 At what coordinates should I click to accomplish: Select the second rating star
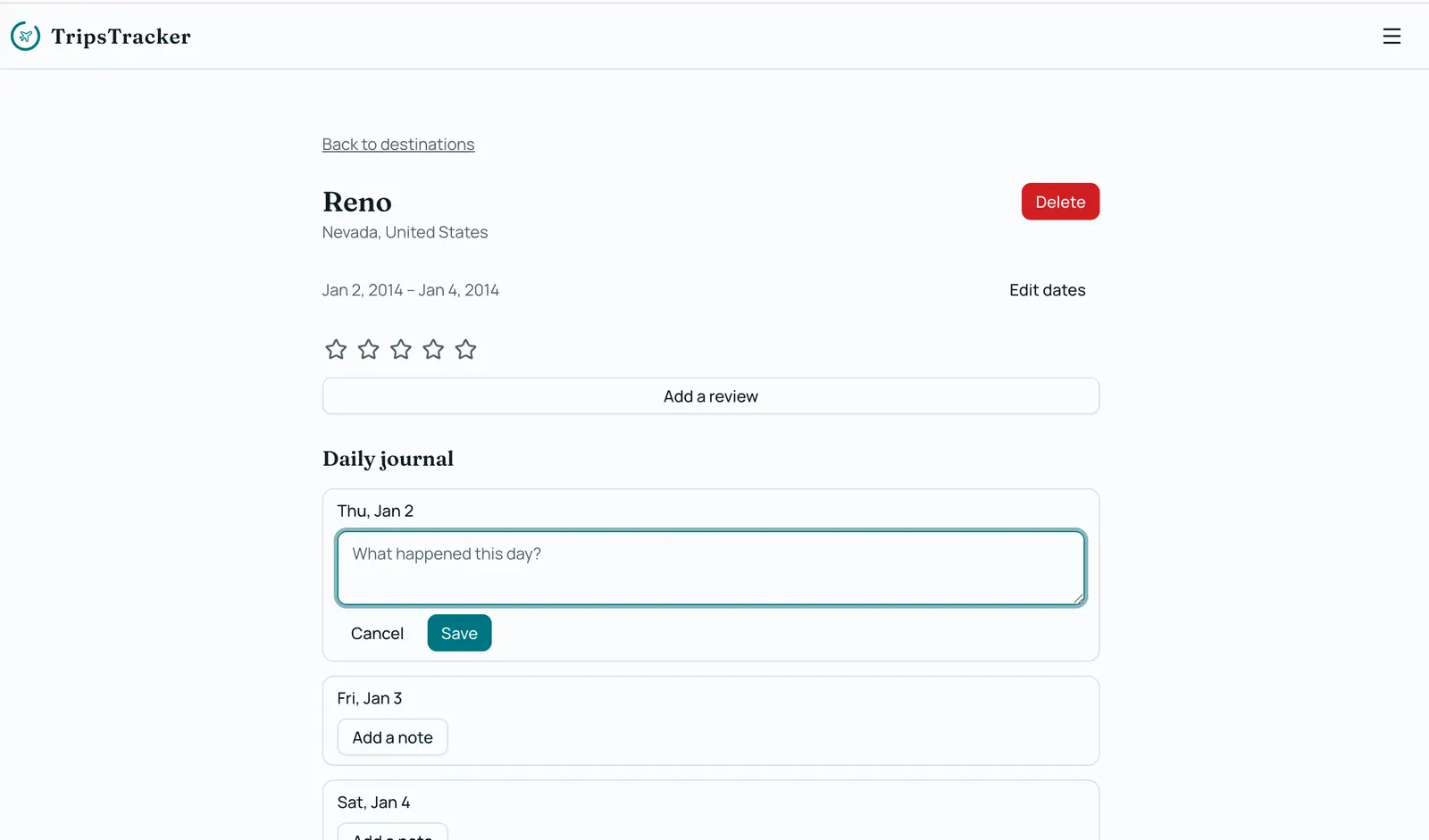coord(368,349)
